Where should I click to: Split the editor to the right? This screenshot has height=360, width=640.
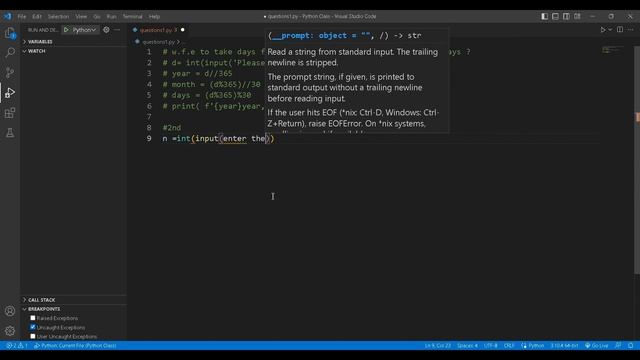620,30
